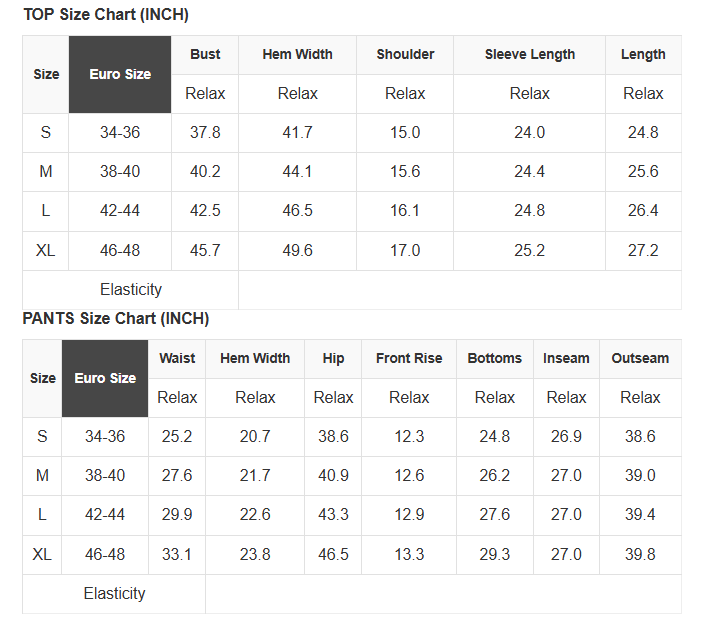Select the Bust column header
This screenshot has height=618, width=702.
(x=205, y=55)
